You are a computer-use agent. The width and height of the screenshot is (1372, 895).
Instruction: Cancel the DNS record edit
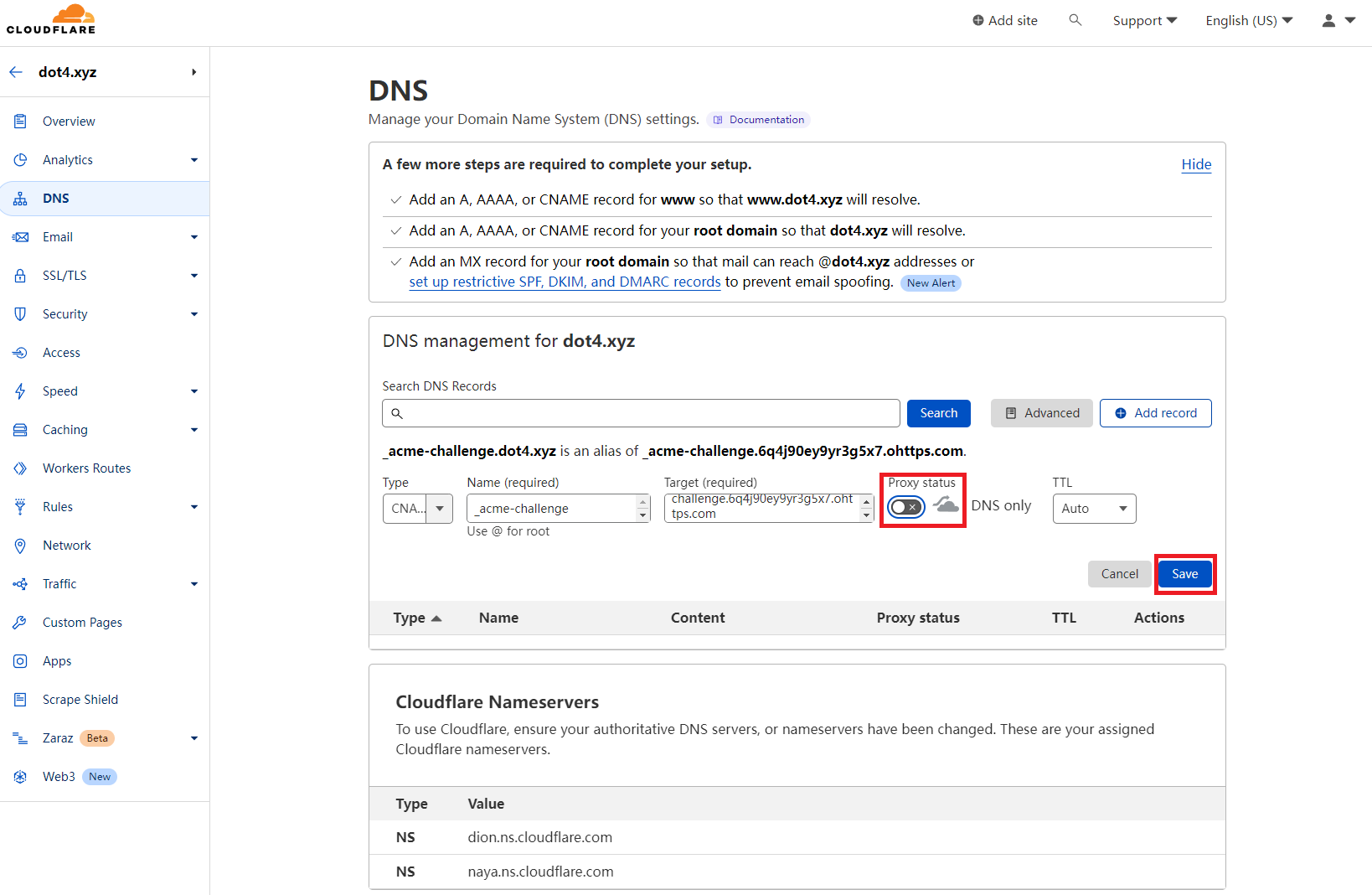coord(1119,574)
